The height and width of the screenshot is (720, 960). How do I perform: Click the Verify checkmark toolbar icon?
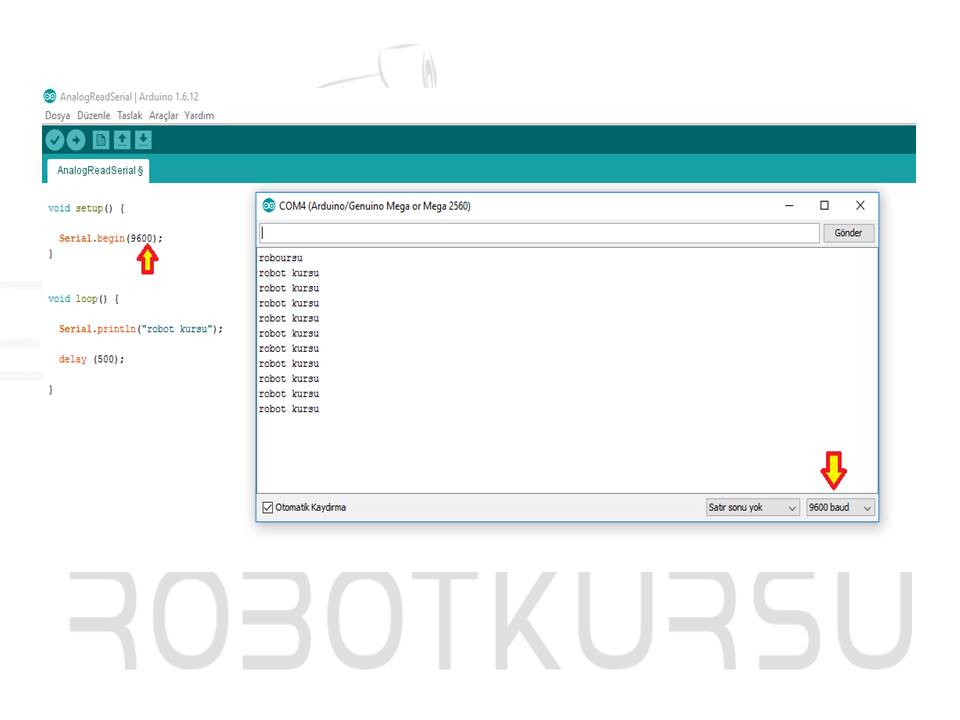click(x=54, y=140)
